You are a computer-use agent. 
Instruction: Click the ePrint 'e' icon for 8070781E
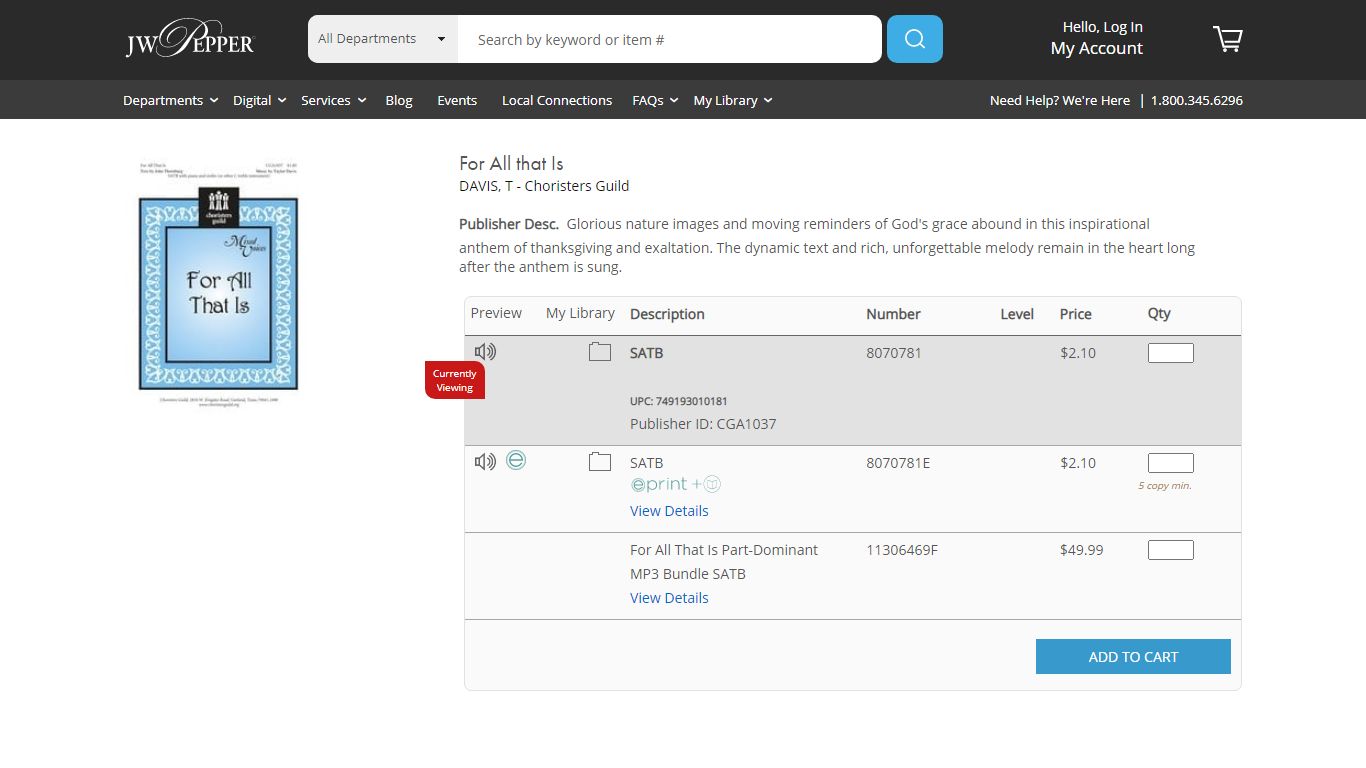[516, 460]
